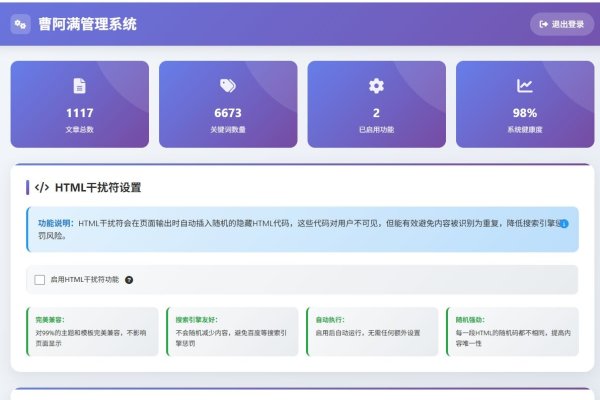Click the 自动执行 feature card
Screen dimensions: 600x400
coord(372,331)
